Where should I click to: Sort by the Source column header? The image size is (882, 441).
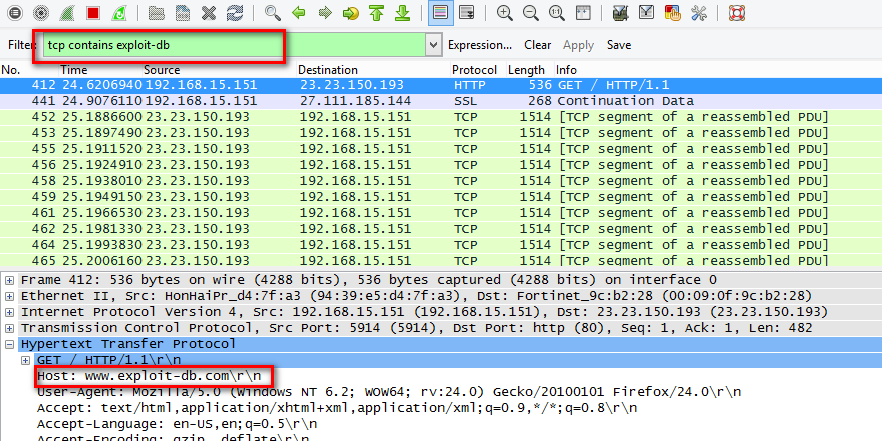[x=219, y=70]
